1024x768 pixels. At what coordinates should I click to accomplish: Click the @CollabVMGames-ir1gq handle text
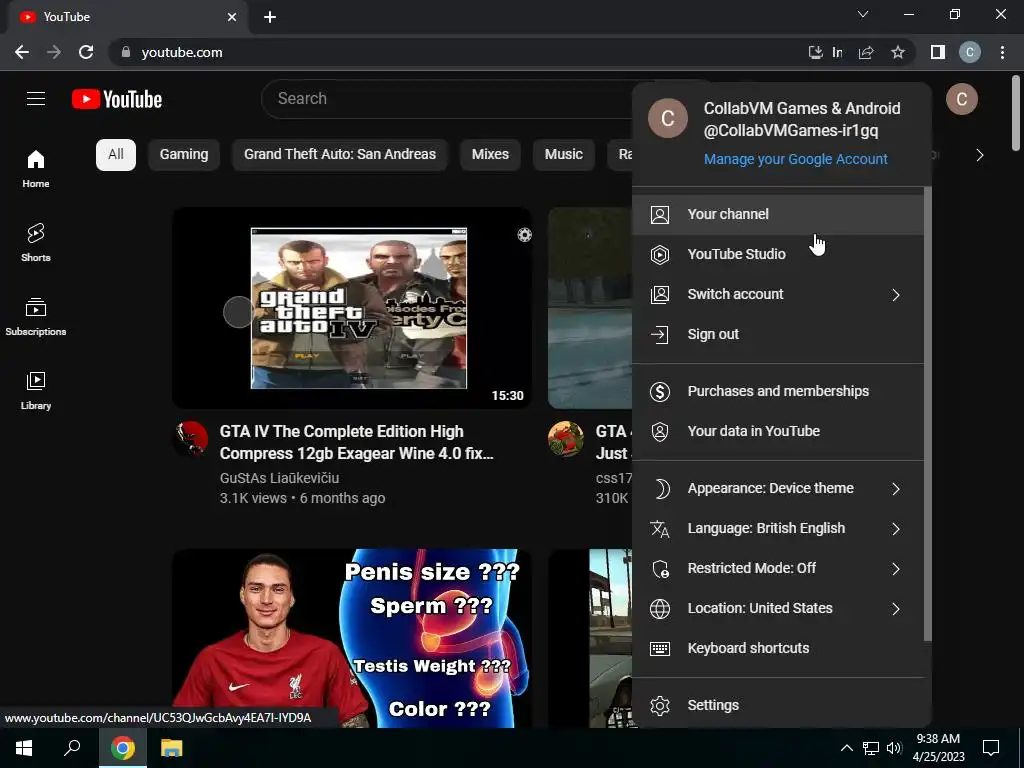tap(791, 131)
